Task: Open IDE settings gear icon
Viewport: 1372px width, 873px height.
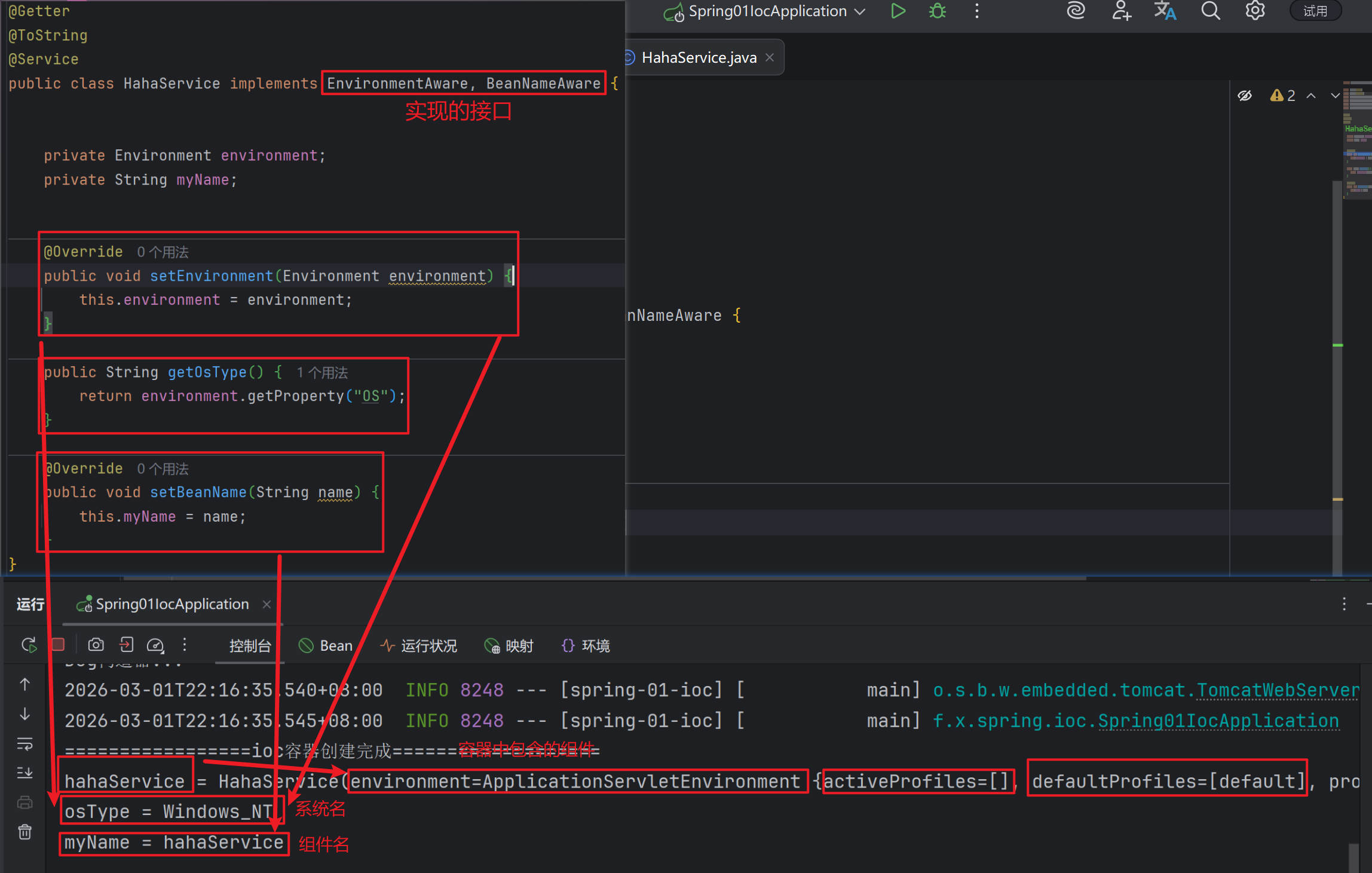Action: tap(1255, 11)
